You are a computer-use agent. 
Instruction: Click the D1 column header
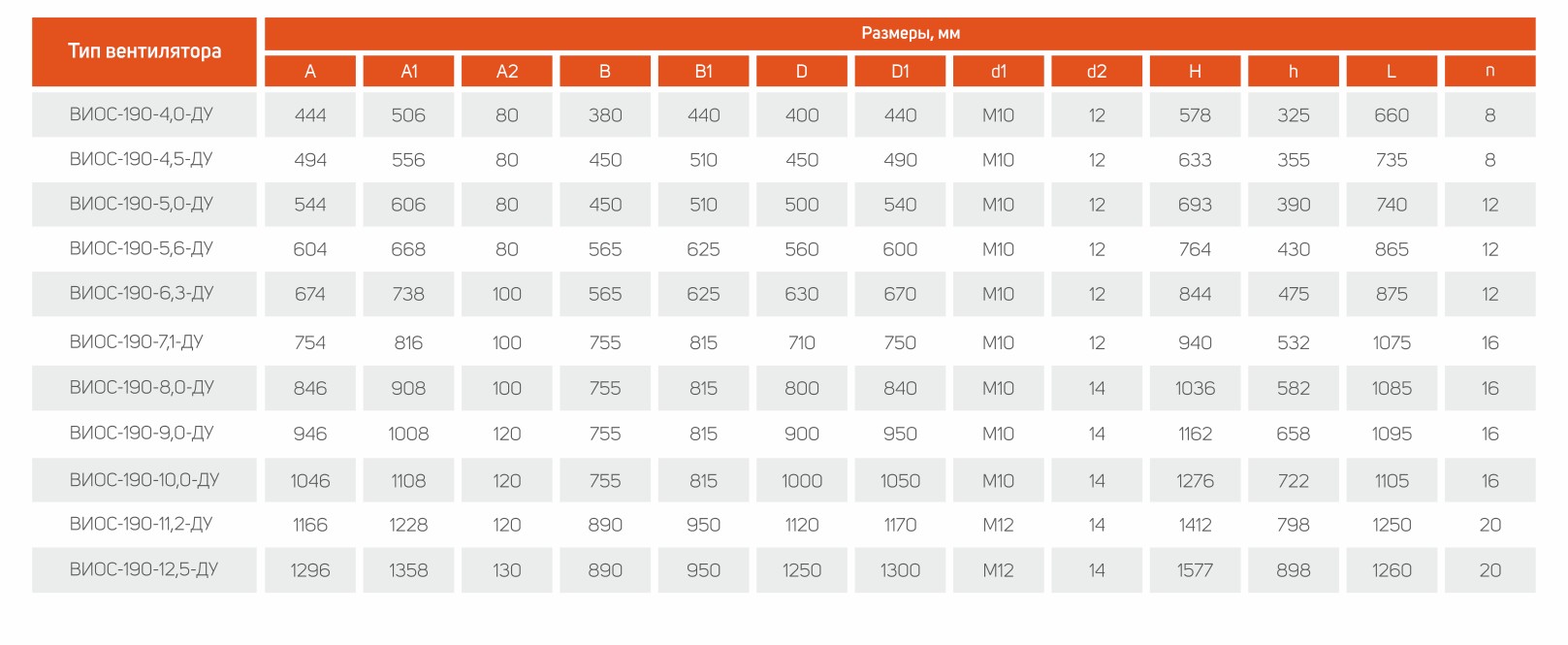pyautogui.click(x=900, y=71)
